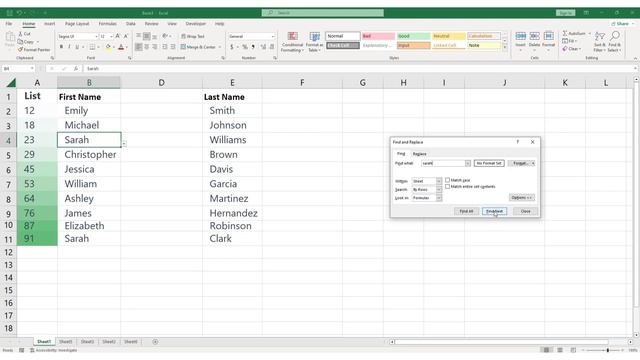Viewport: 640px width, 360px height.
Task: Click the Format Painter brush
Action: [x=20, y=49]
